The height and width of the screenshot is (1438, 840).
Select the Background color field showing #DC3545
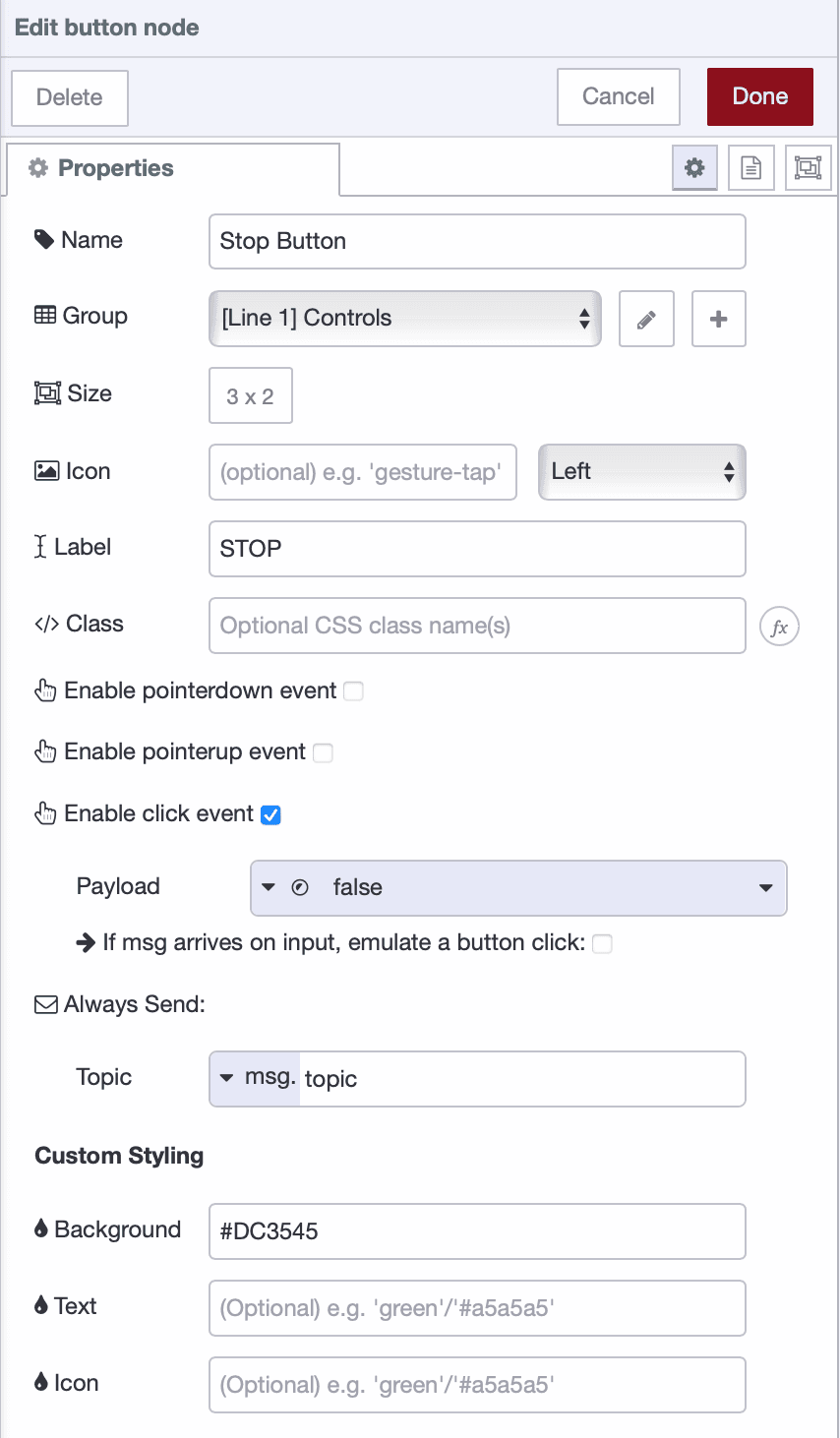(477, 1230)
